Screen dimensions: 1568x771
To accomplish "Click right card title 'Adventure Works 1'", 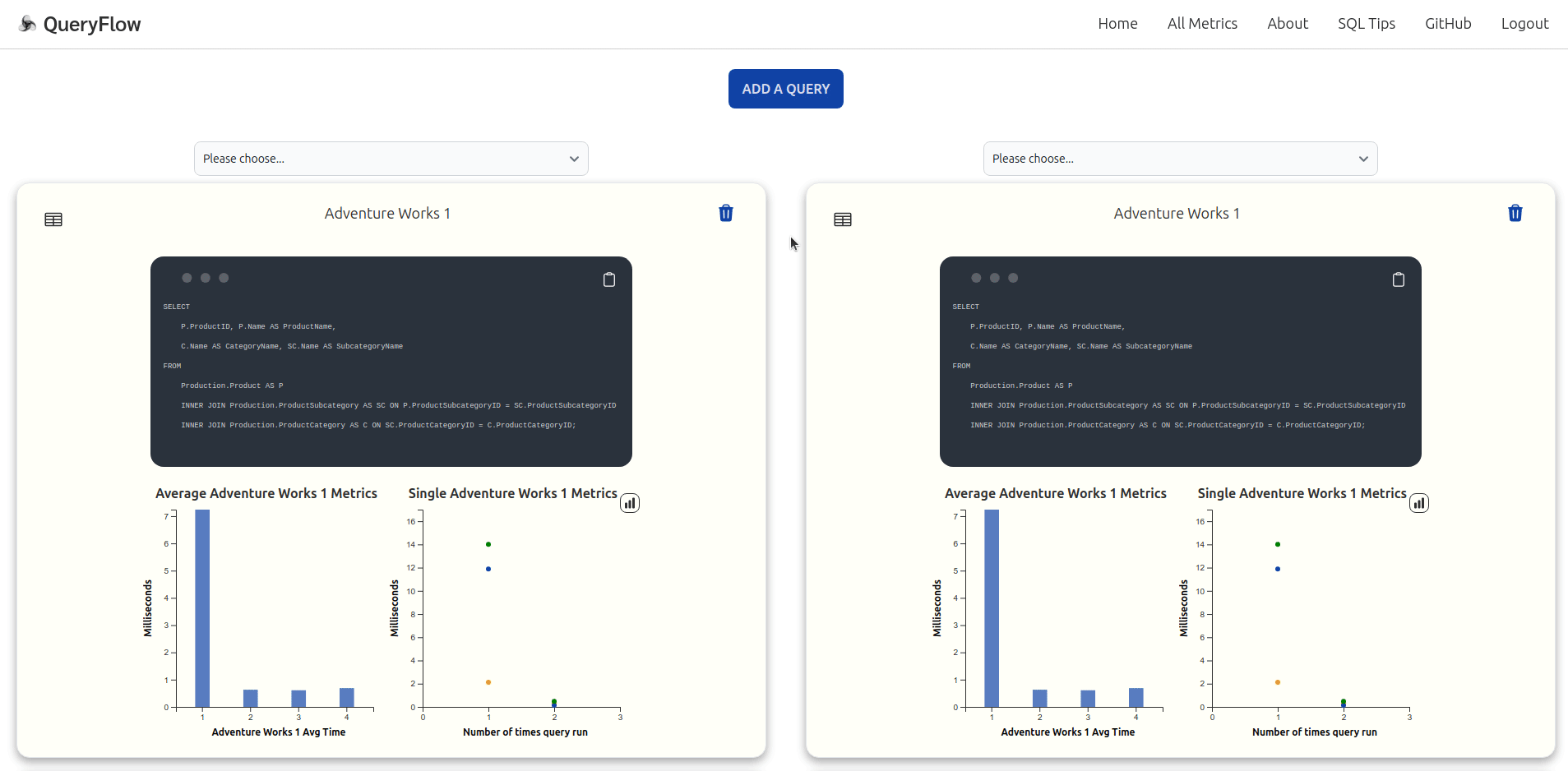I will click(x=1177, y=214).
